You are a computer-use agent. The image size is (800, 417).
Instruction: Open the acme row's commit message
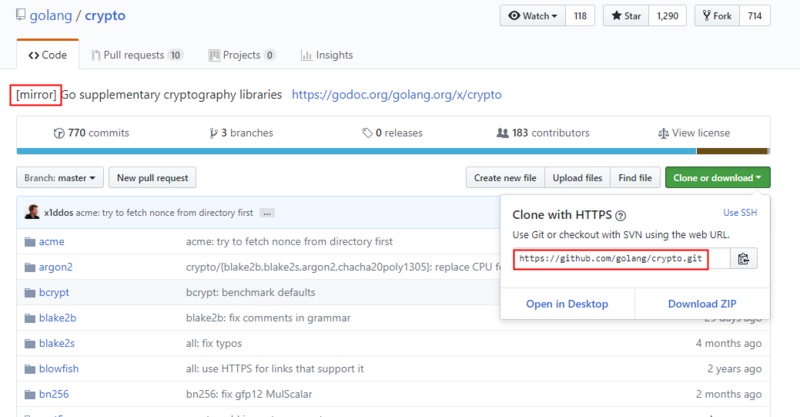pyautogui.click(x=289, y=242)
